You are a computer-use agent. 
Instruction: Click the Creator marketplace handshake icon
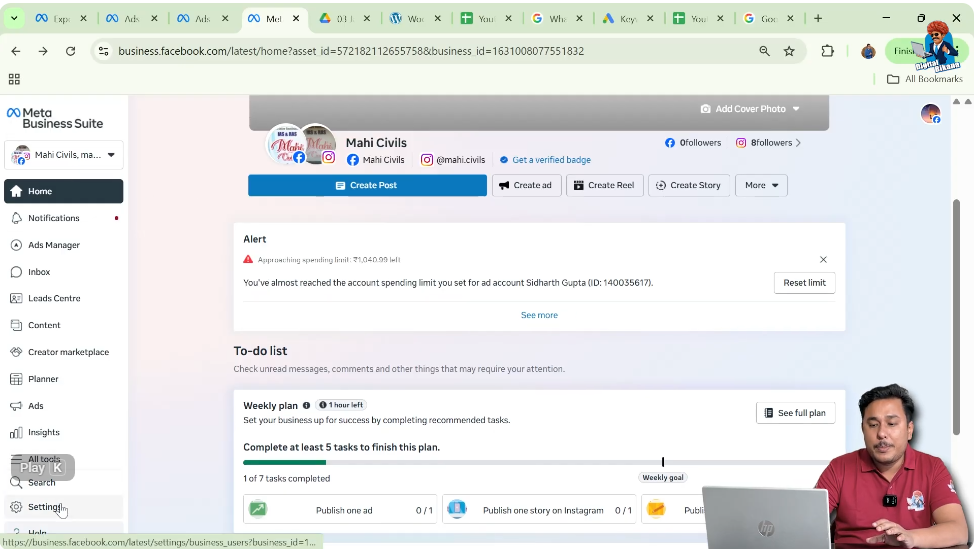(16, 352)
